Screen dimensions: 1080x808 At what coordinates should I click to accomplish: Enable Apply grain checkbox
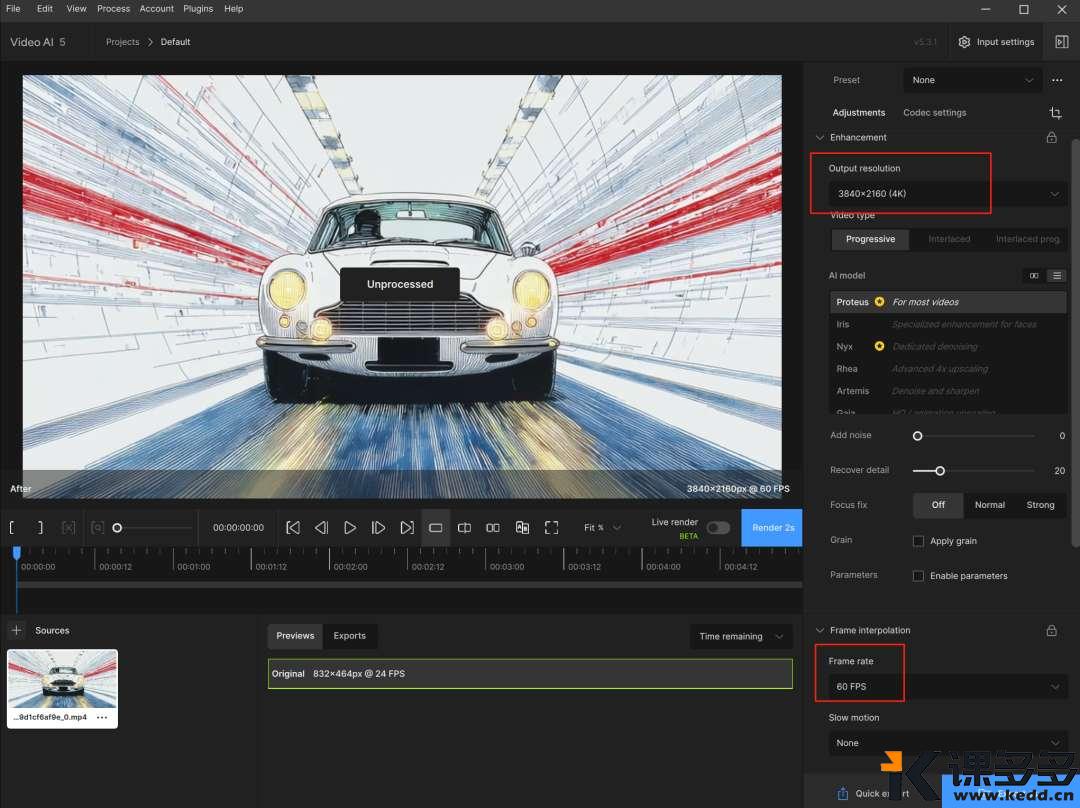(918, 541)
